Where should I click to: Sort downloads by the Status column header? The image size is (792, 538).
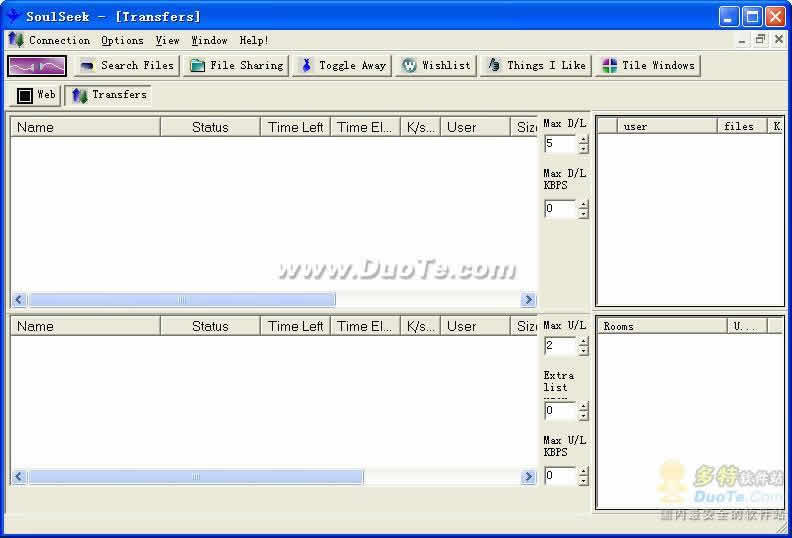210,127
